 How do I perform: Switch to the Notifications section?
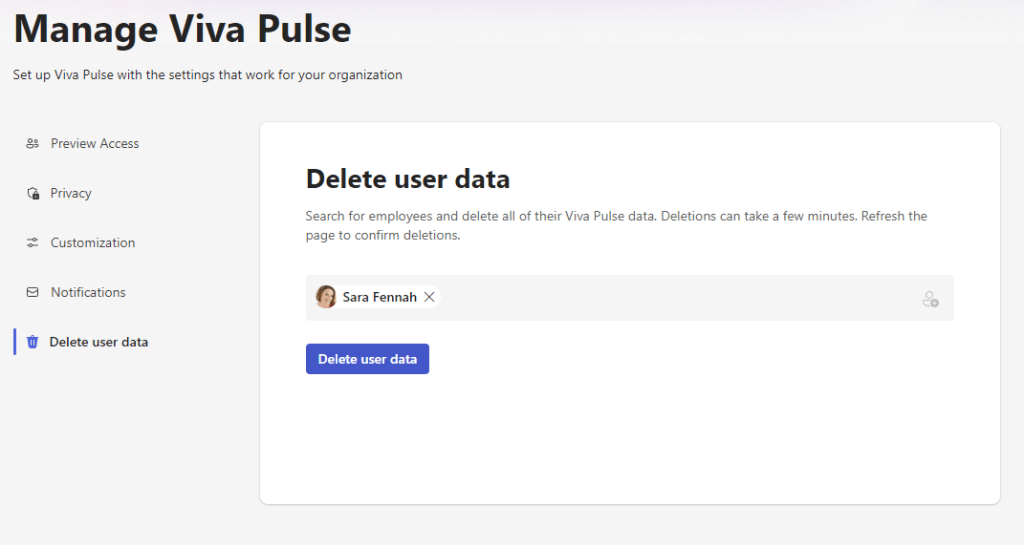coord(88,292)
